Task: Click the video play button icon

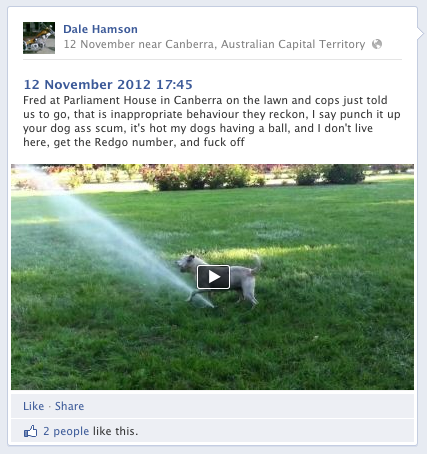Action: [213, 277]
